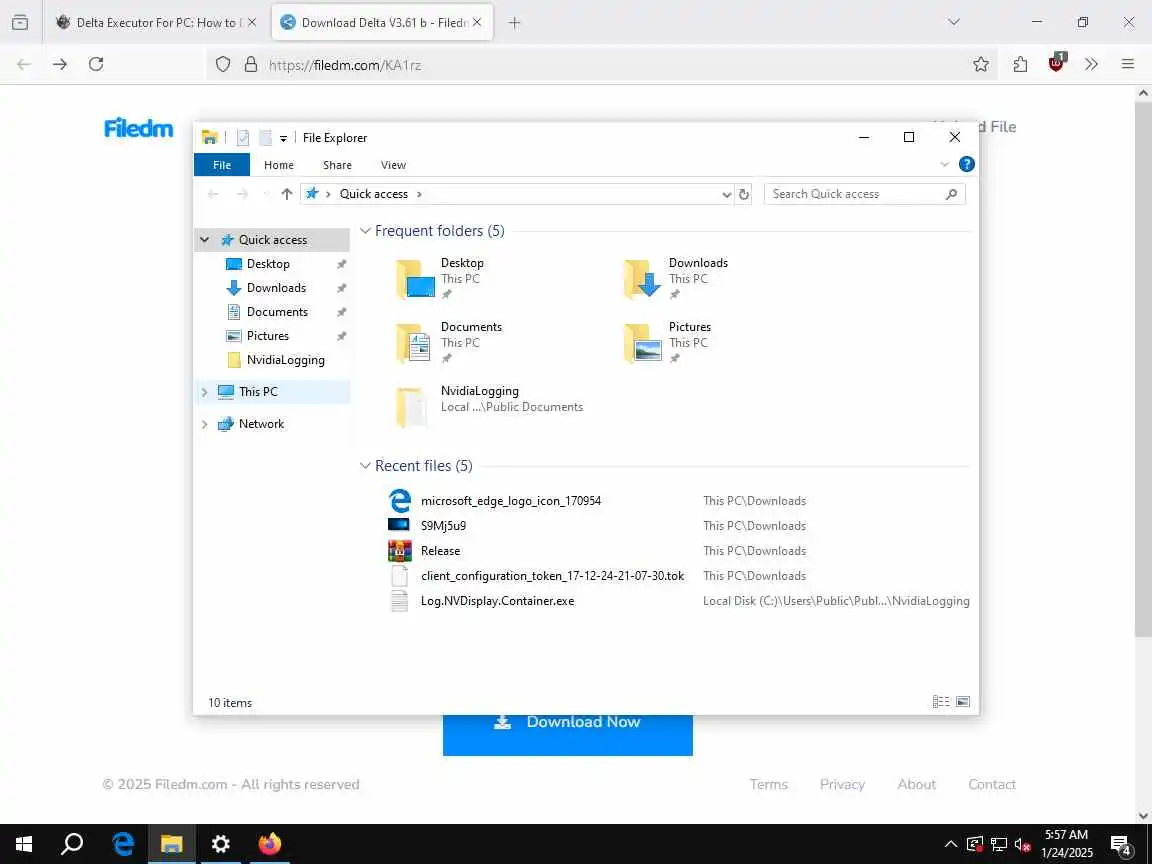Open the View ribbon tab
This screenshot has height=864, width=1152.
393,165
